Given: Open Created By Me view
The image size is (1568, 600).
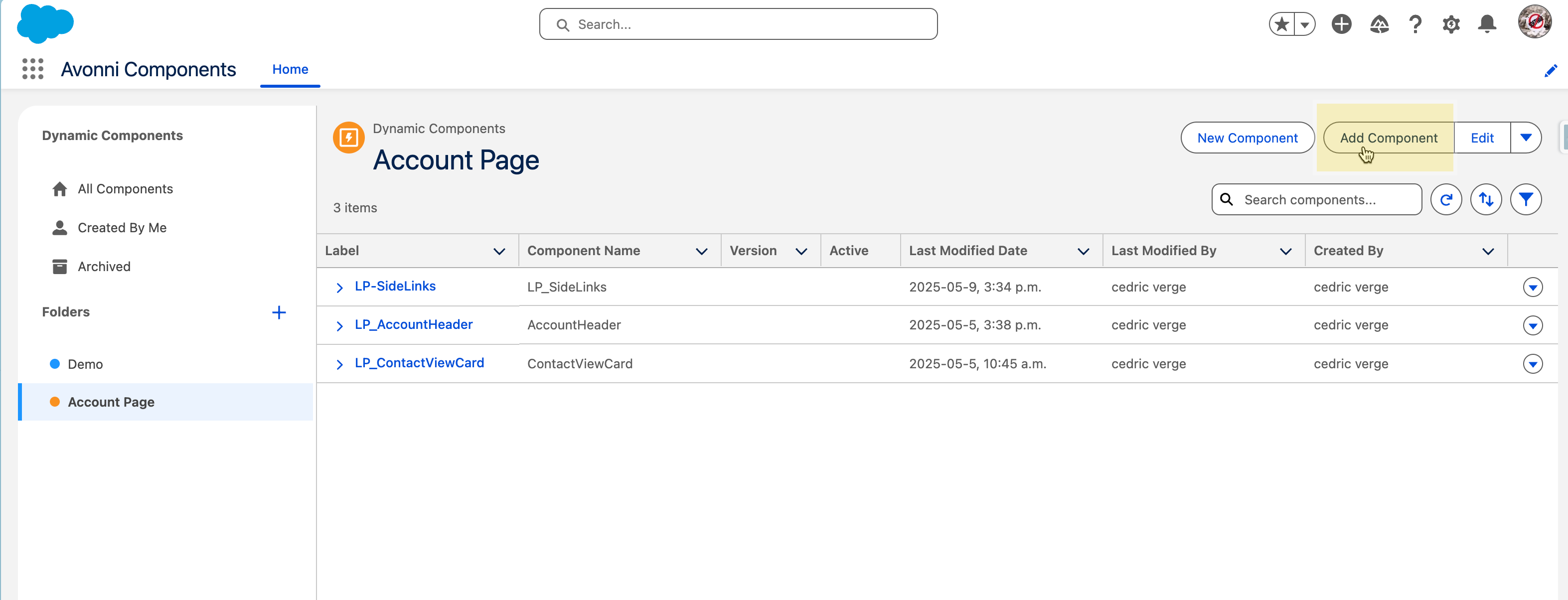Looking at the screenshot, I should [122, 228].
